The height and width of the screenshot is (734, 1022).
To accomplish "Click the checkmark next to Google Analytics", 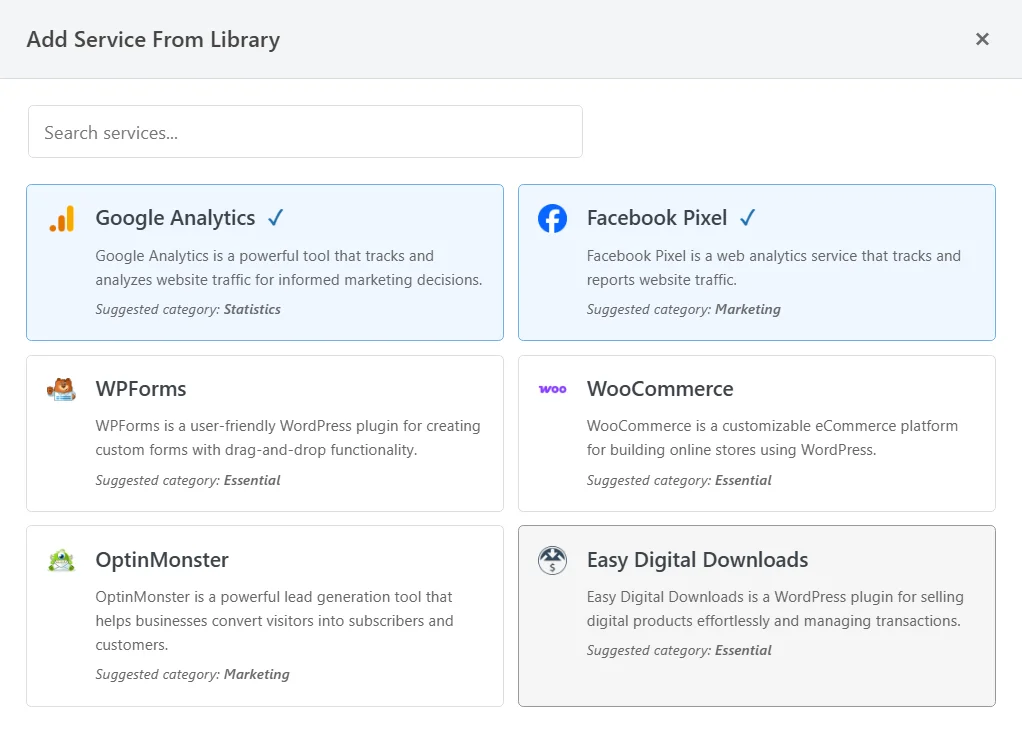I will 276,217.
